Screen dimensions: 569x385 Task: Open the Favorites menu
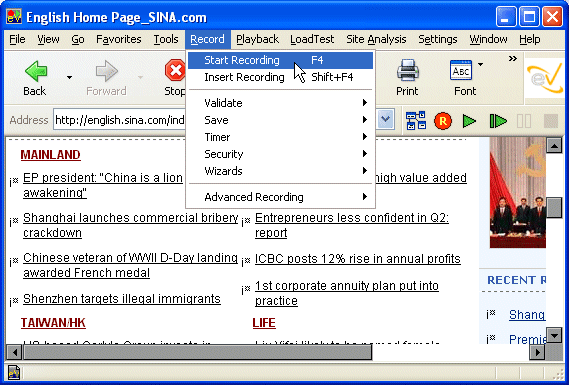pyautogui.click(x=119, y=39)
